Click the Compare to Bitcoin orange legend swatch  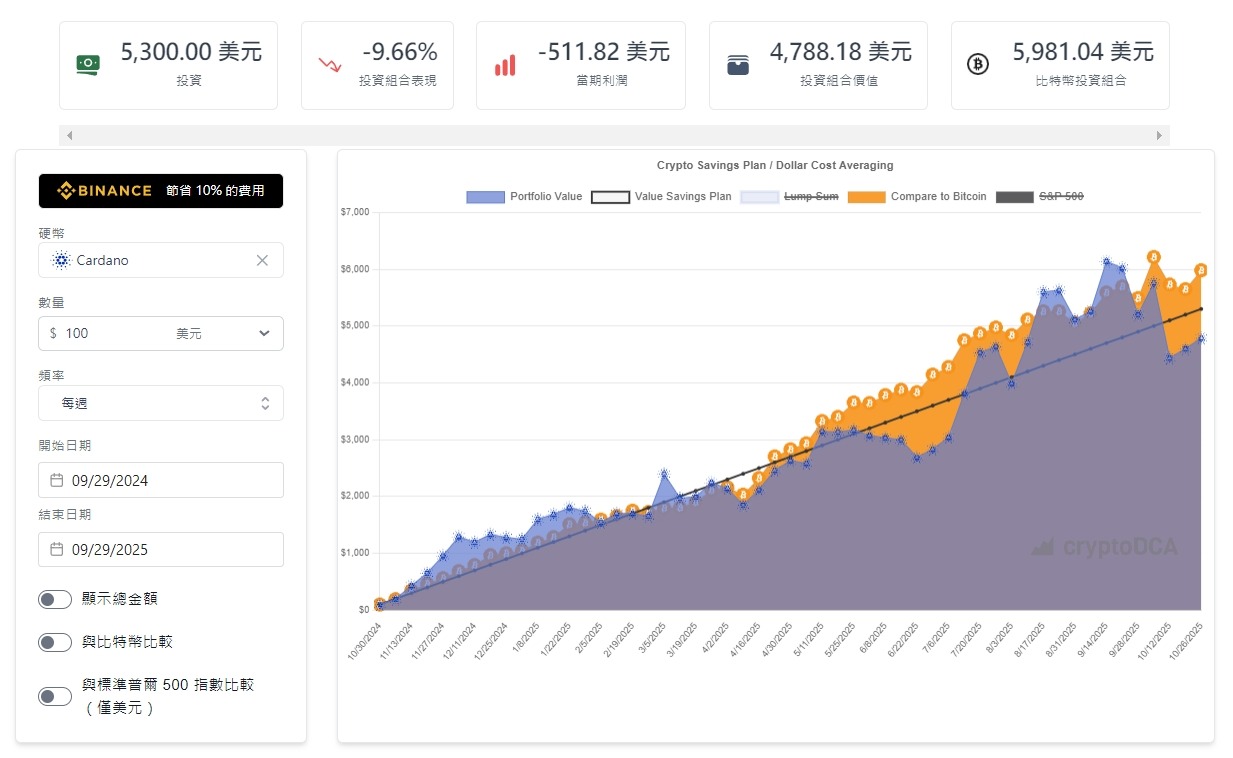click(x=866, y=197)
